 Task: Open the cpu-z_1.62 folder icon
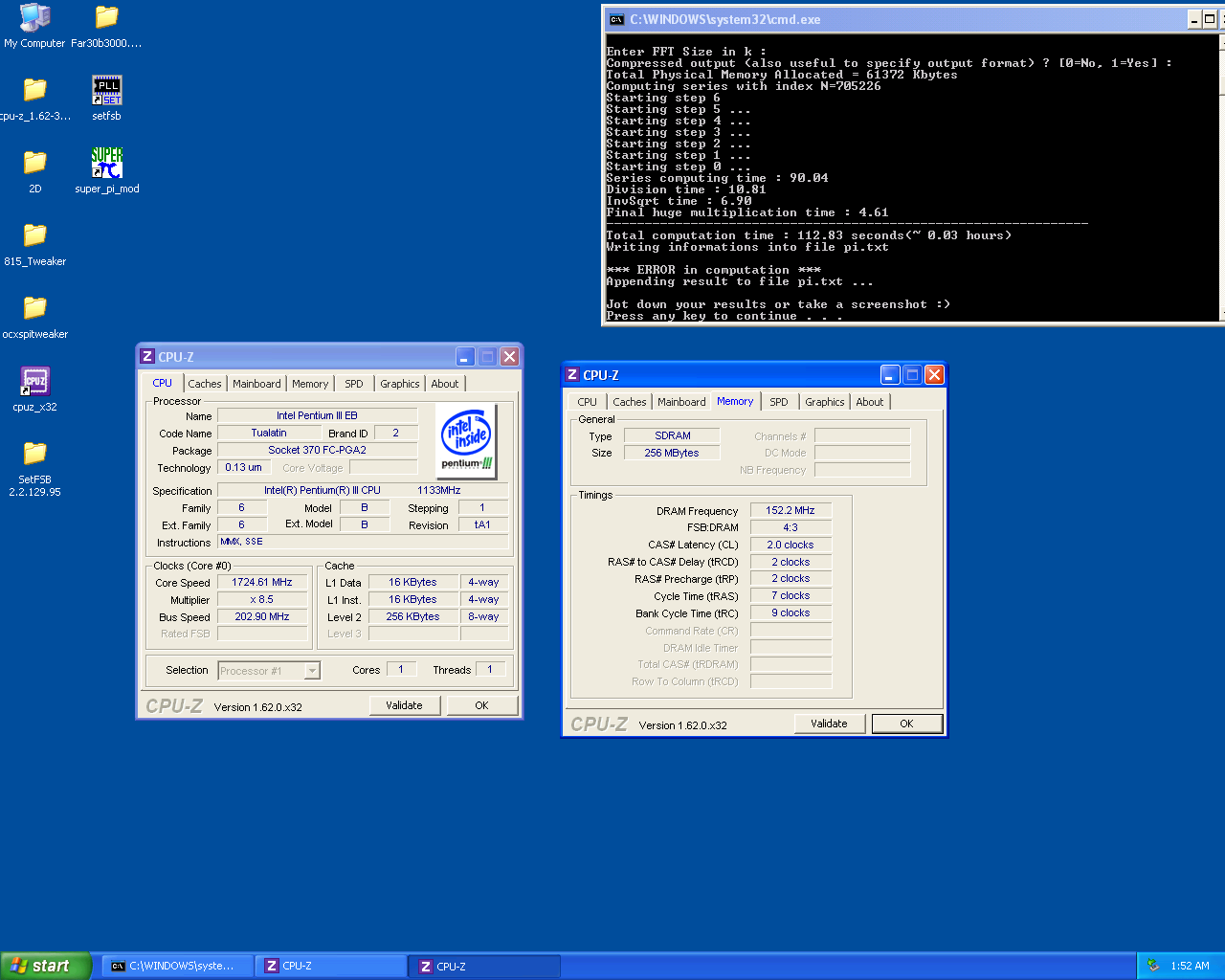click(34, 98)
